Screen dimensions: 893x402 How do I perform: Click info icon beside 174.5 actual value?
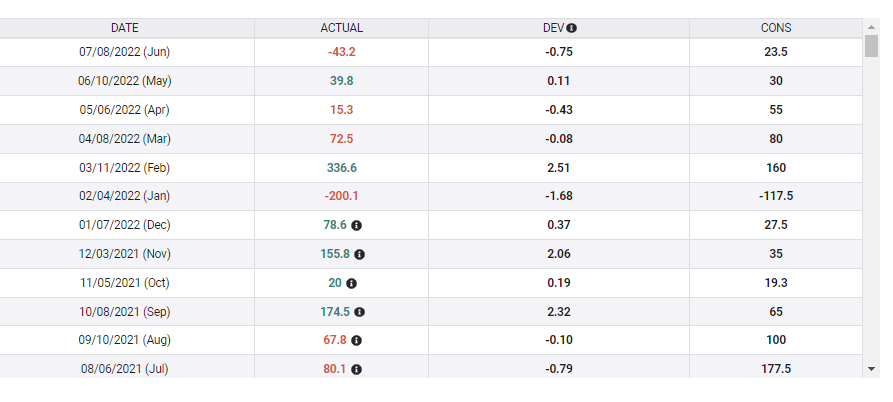tap(359, 312)
